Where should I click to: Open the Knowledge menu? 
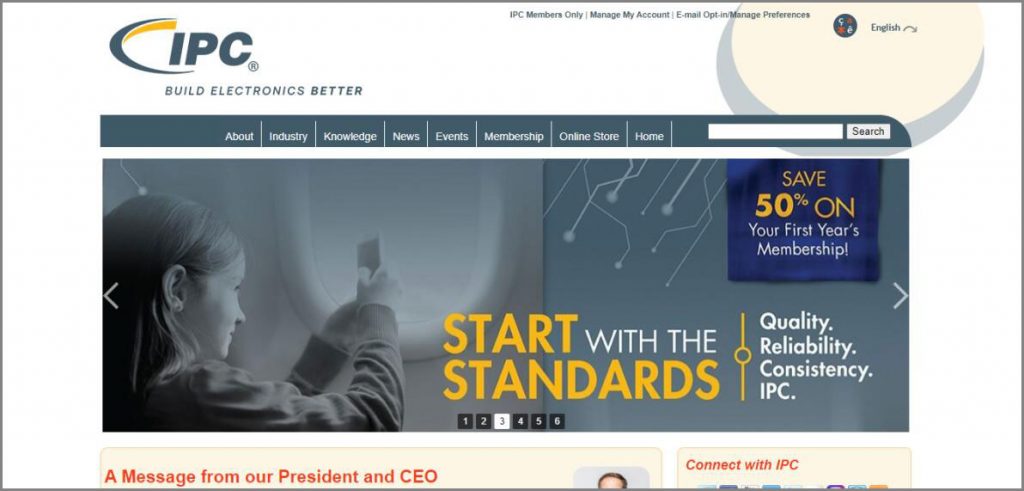pyautogui.click(x=350, y=136)
